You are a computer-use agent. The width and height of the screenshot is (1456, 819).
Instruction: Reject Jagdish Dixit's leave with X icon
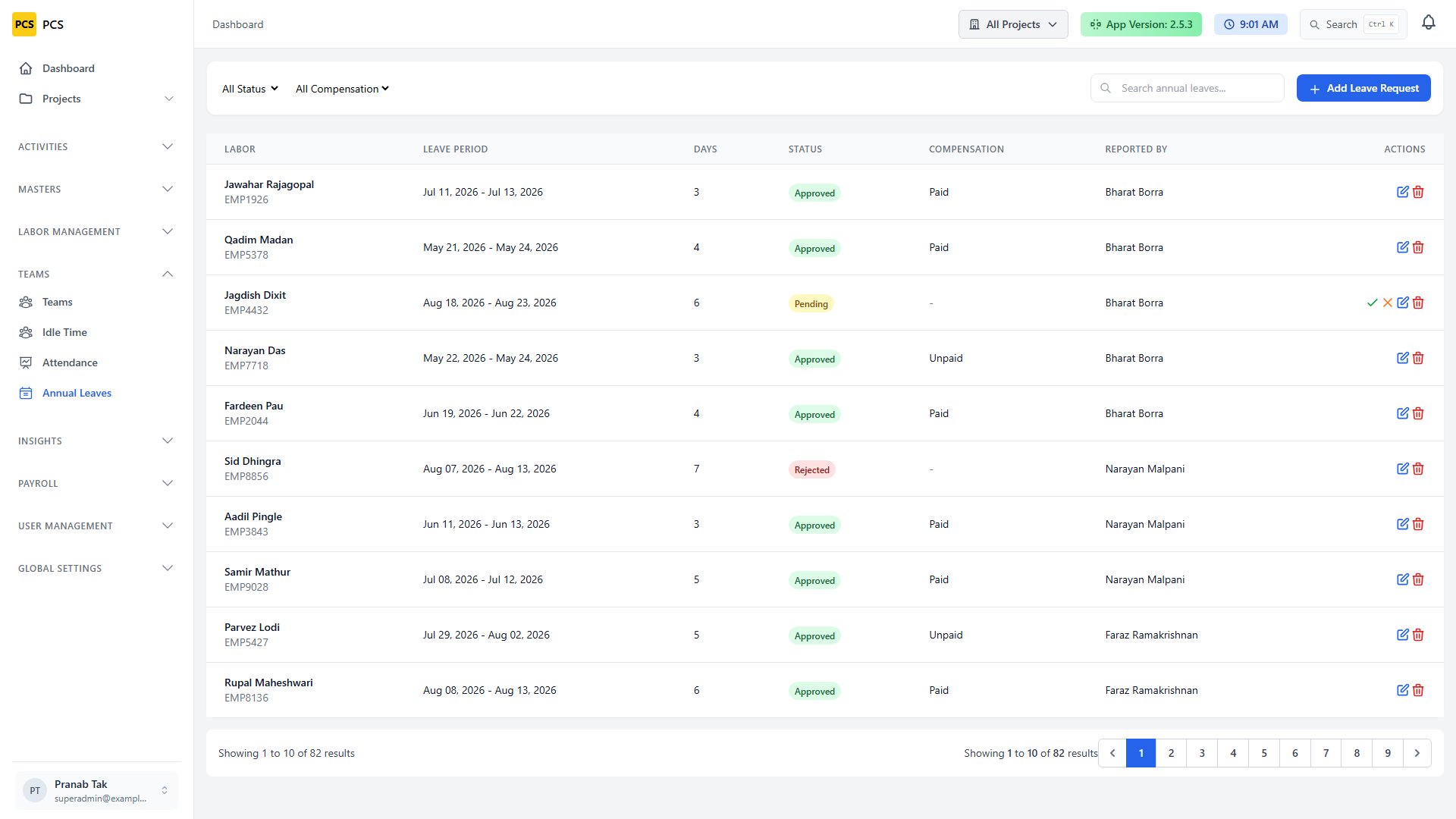[x=1387, y=303]
